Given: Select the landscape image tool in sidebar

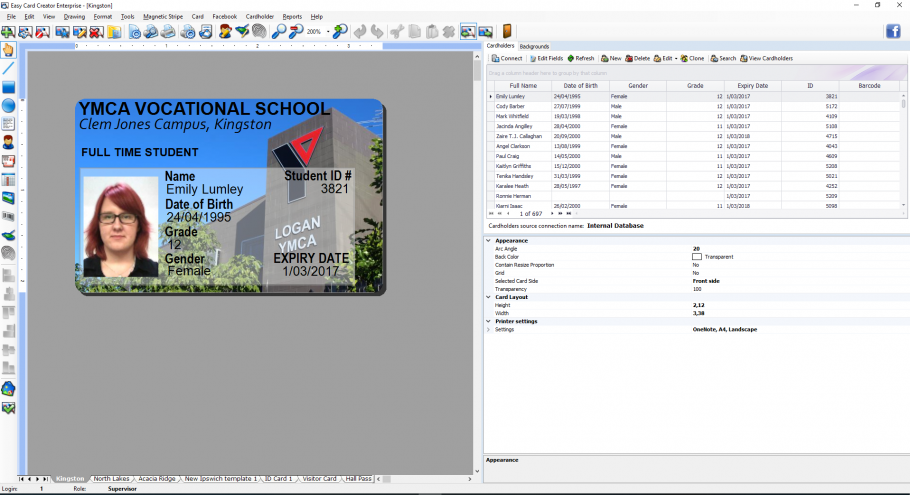Looking at the screenshot, I should coord(8,198).
